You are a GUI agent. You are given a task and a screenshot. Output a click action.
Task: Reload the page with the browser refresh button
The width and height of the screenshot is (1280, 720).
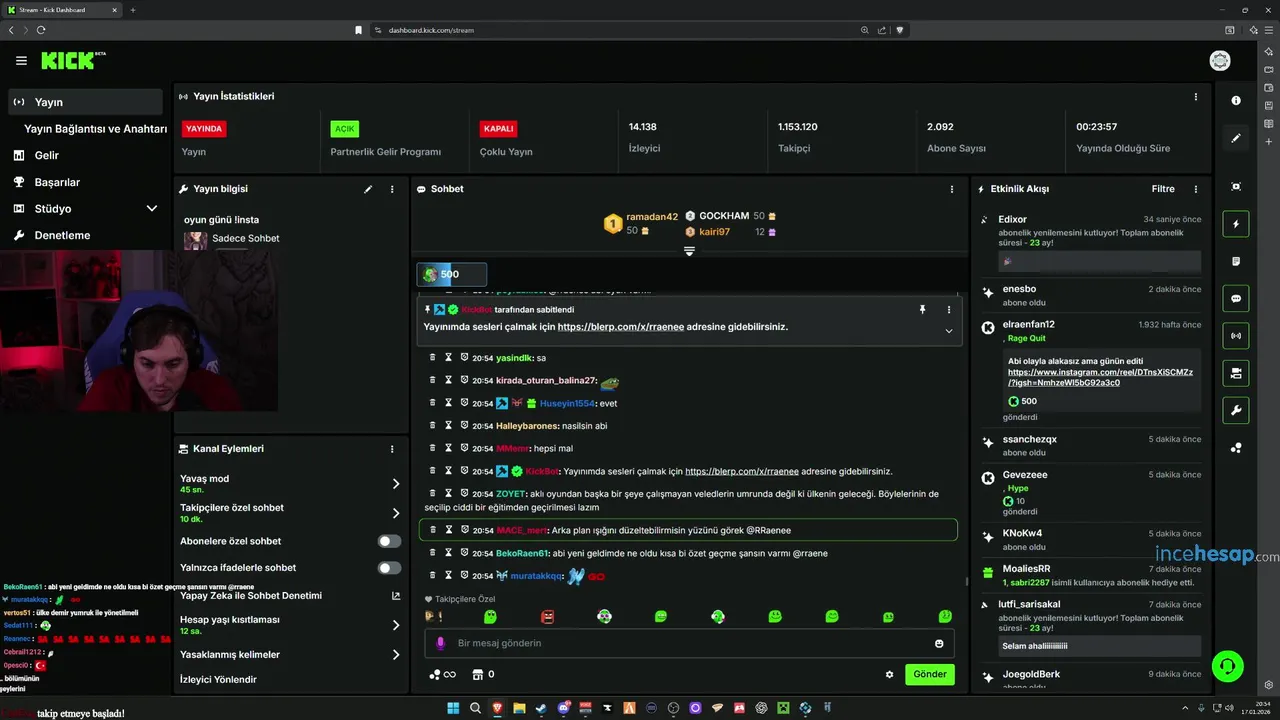(x=41, y=30)
